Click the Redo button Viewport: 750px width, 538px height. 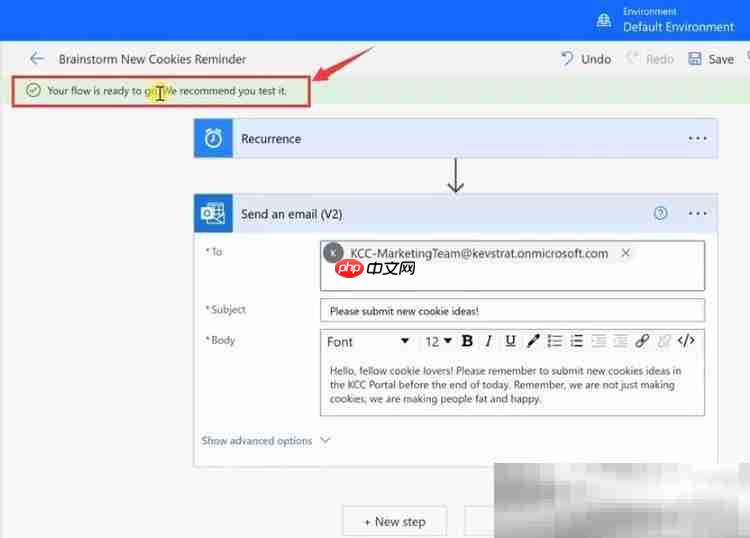pos(650,59)
